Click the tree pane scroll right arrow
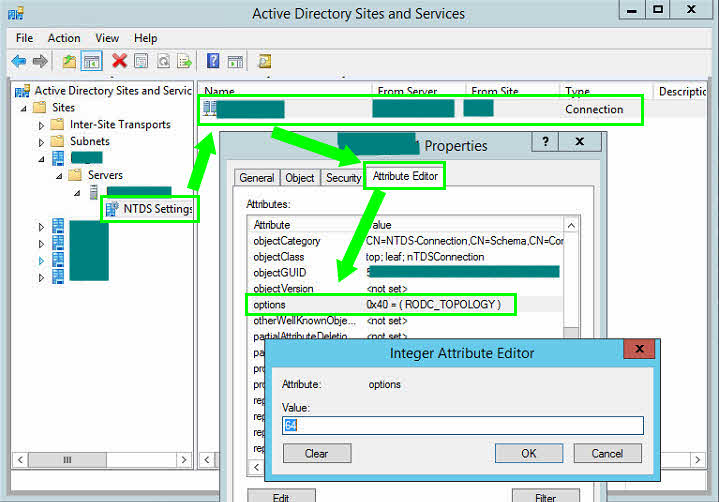 [x=184, y=460]
